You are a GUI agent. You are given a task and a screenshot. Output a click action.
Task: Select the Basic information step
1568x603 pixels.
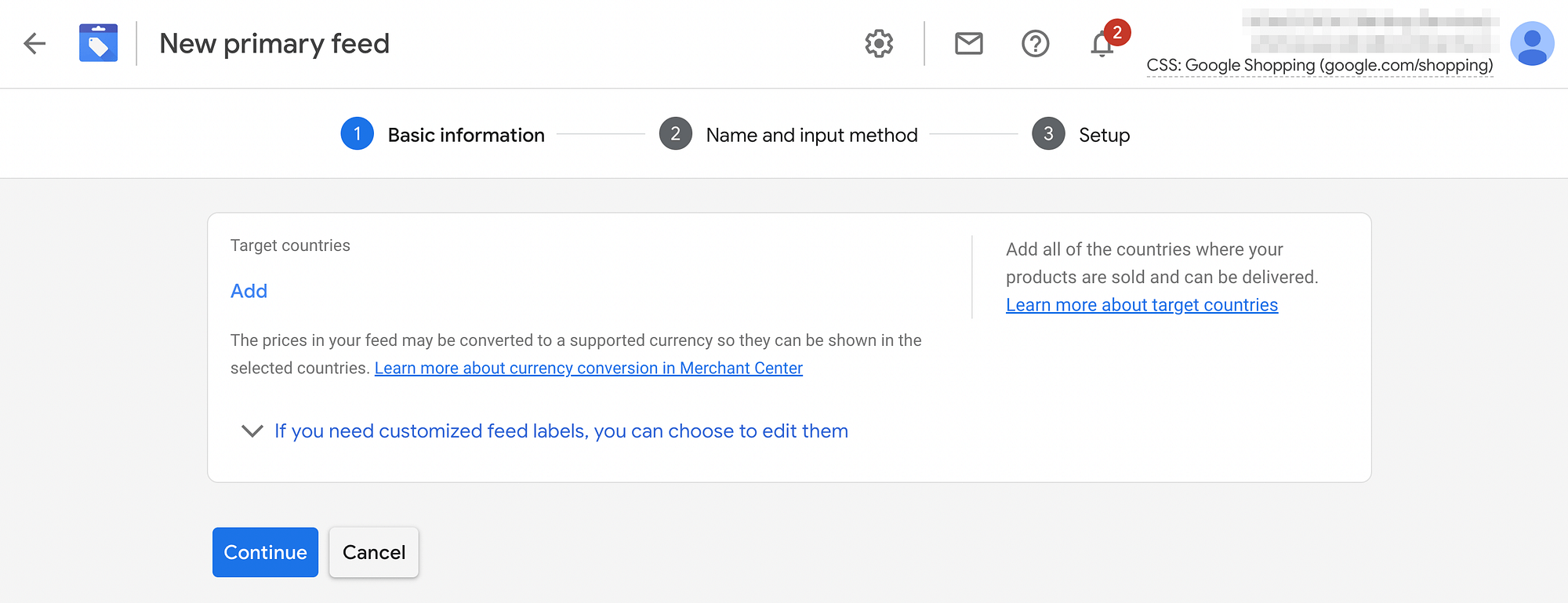(x=466, y=134)
